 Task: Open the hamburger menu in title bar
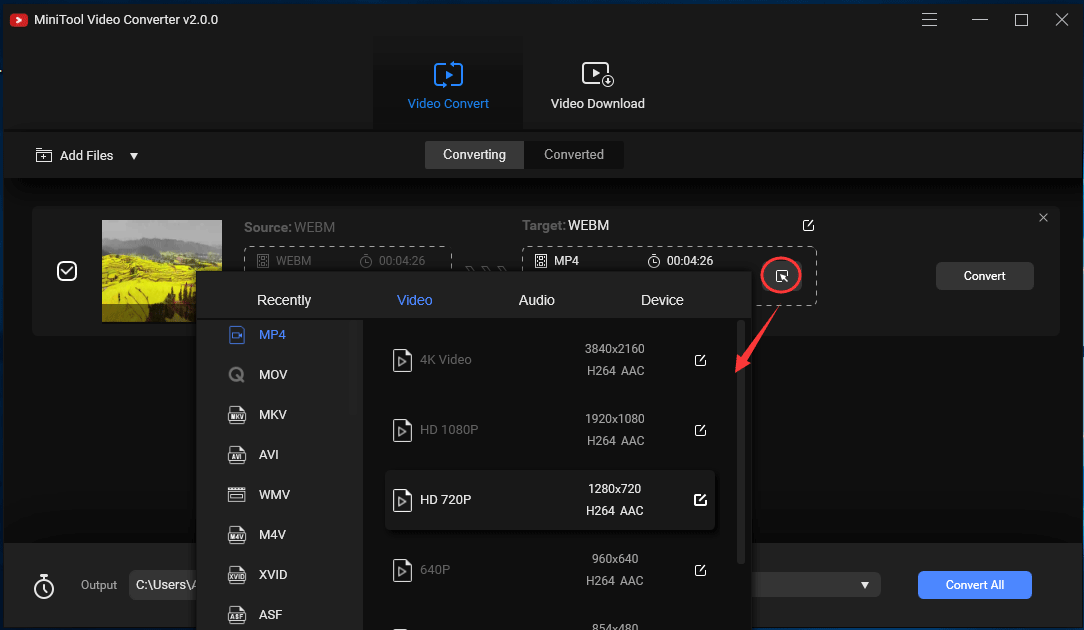(929, 20)
